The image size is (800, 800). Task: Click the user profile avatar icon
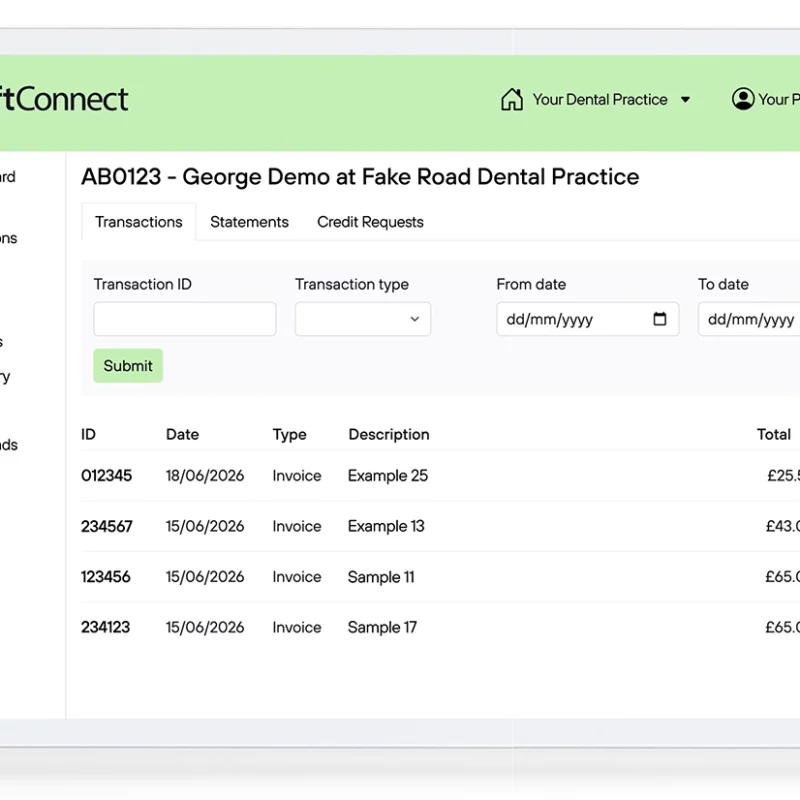[743, 99]
